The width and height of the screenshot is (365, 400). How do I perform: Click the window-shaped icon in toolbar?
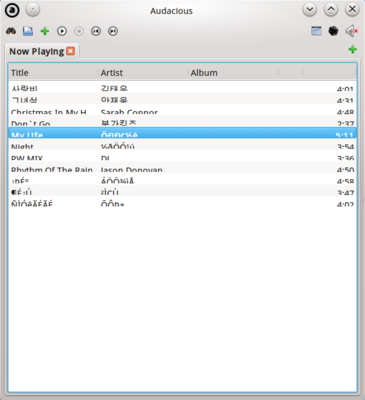316,31
